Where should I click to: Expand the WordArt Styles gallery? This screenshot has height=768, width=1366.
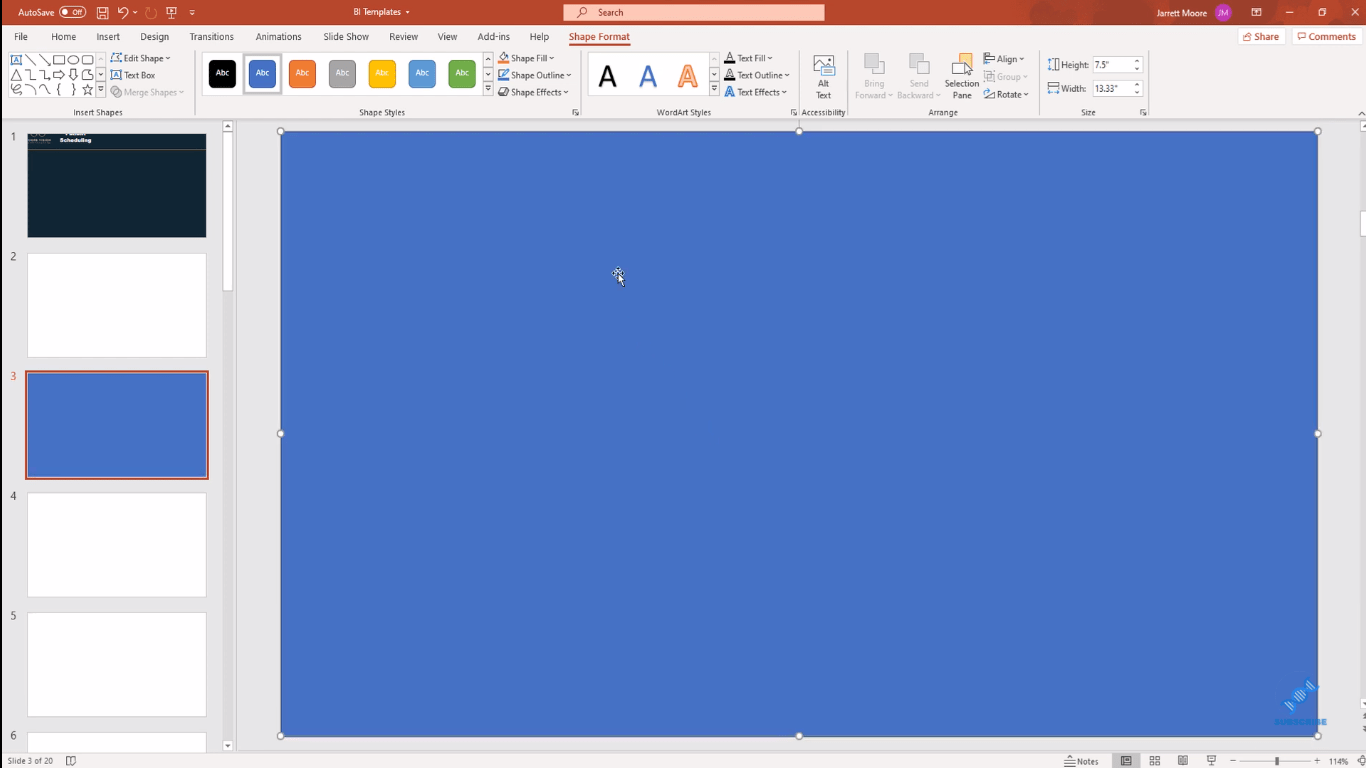pos(714,90)
